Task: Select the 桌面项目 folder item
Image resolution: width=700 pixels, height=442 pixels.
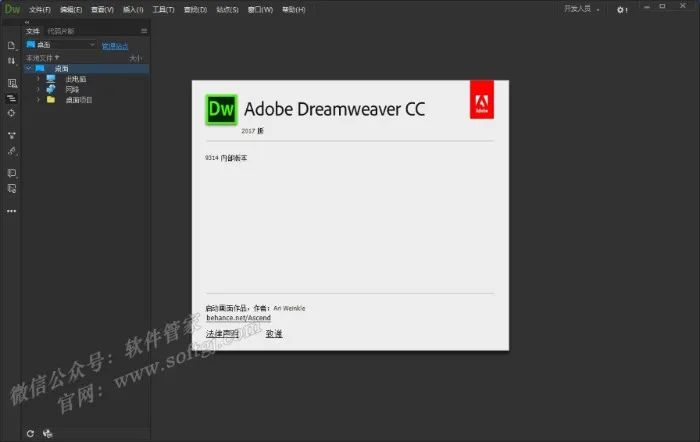Action: 79,100
